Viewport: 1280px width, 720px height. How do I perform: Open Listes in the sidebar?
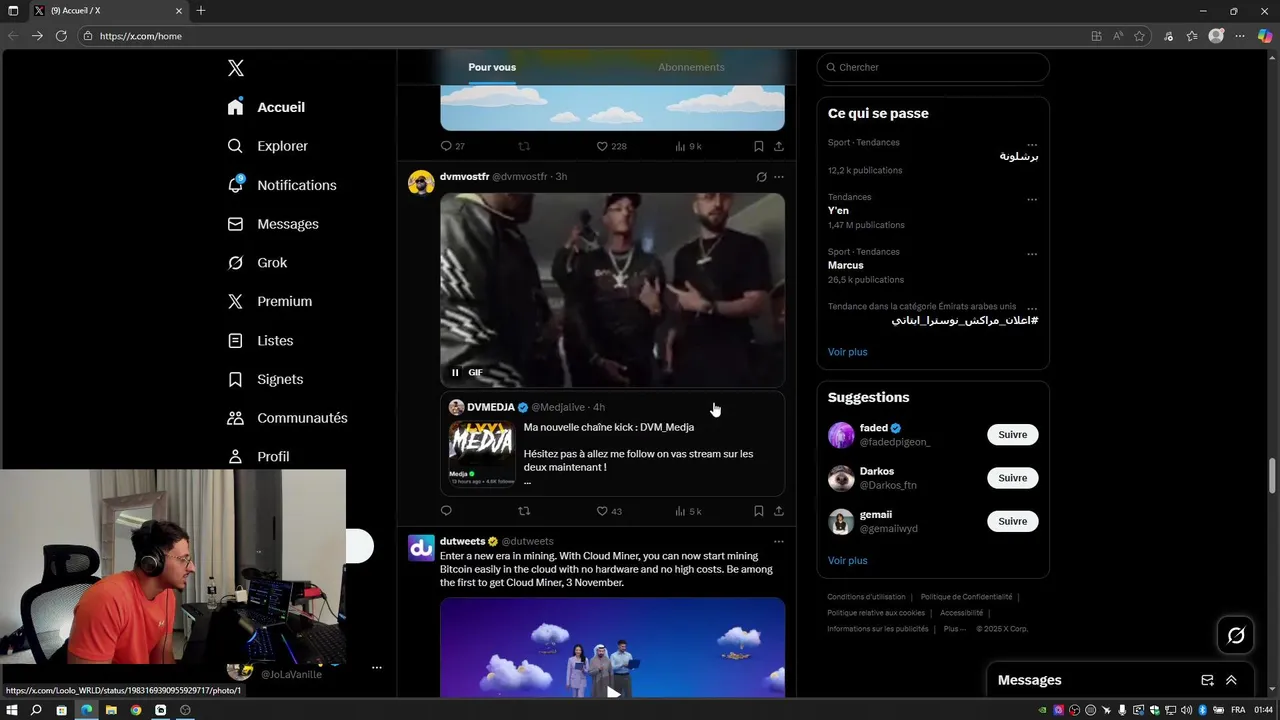(x=260, y=341)
